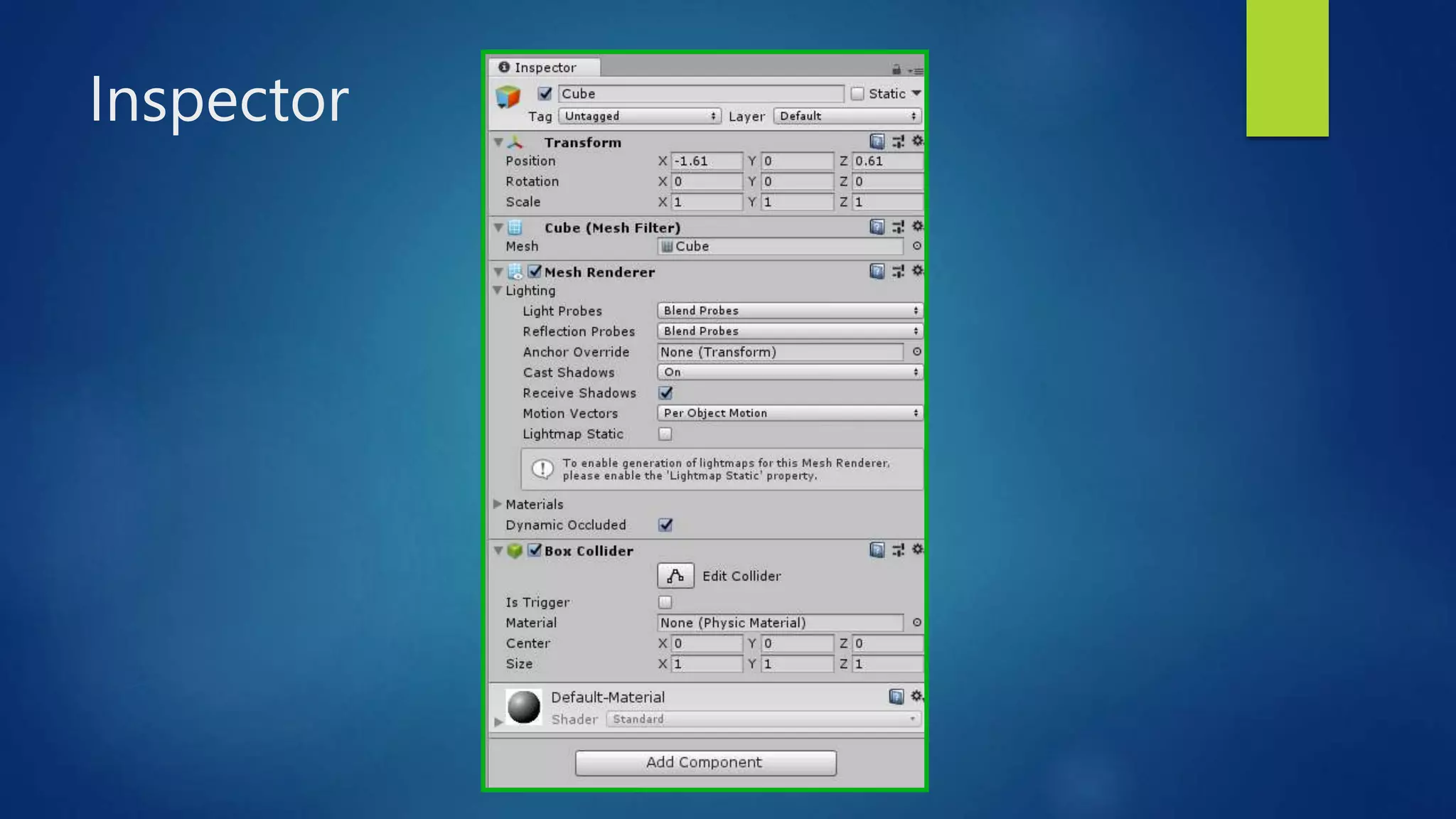Open the Inspector panel options menu
Viewport: 1456px width, 819px height.
(916, 70)
